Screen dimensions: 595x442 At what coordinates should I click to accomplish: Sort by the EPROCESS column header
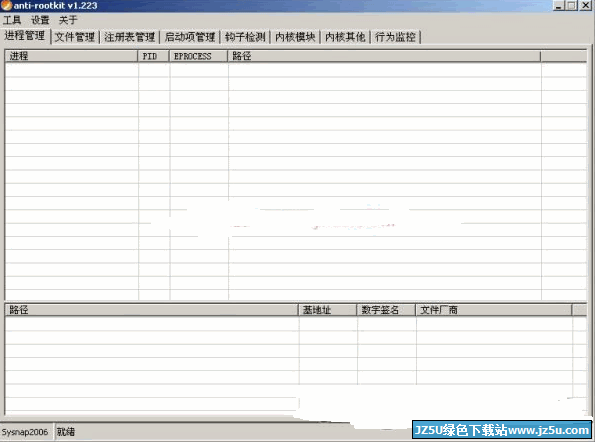tap(198, 56)
